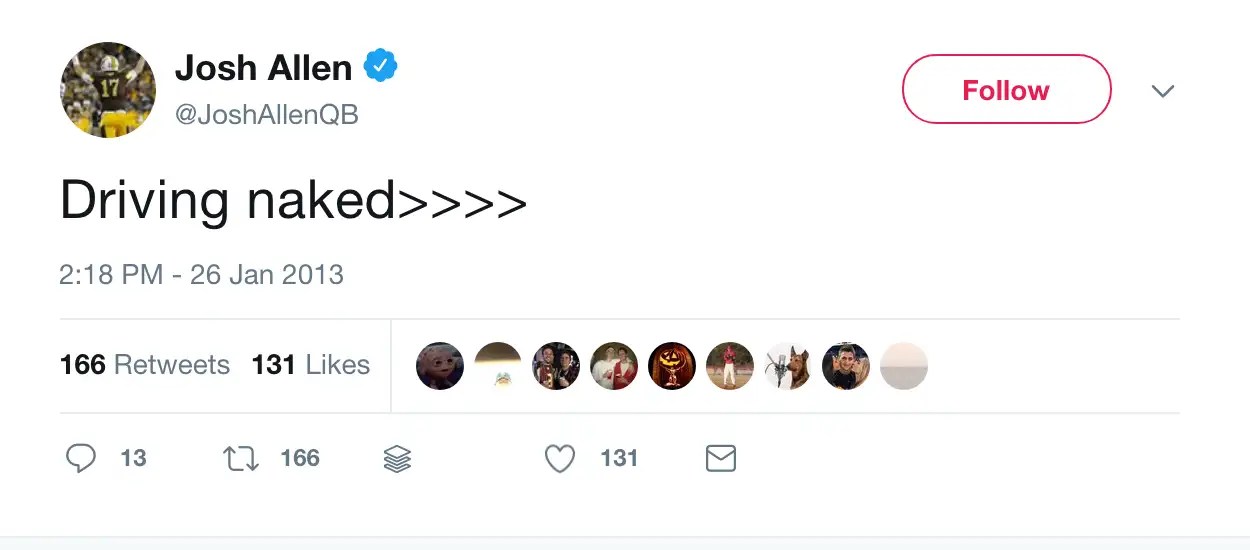
Task: Retweet using the arrows icon
Action: (x=241, y=459)
